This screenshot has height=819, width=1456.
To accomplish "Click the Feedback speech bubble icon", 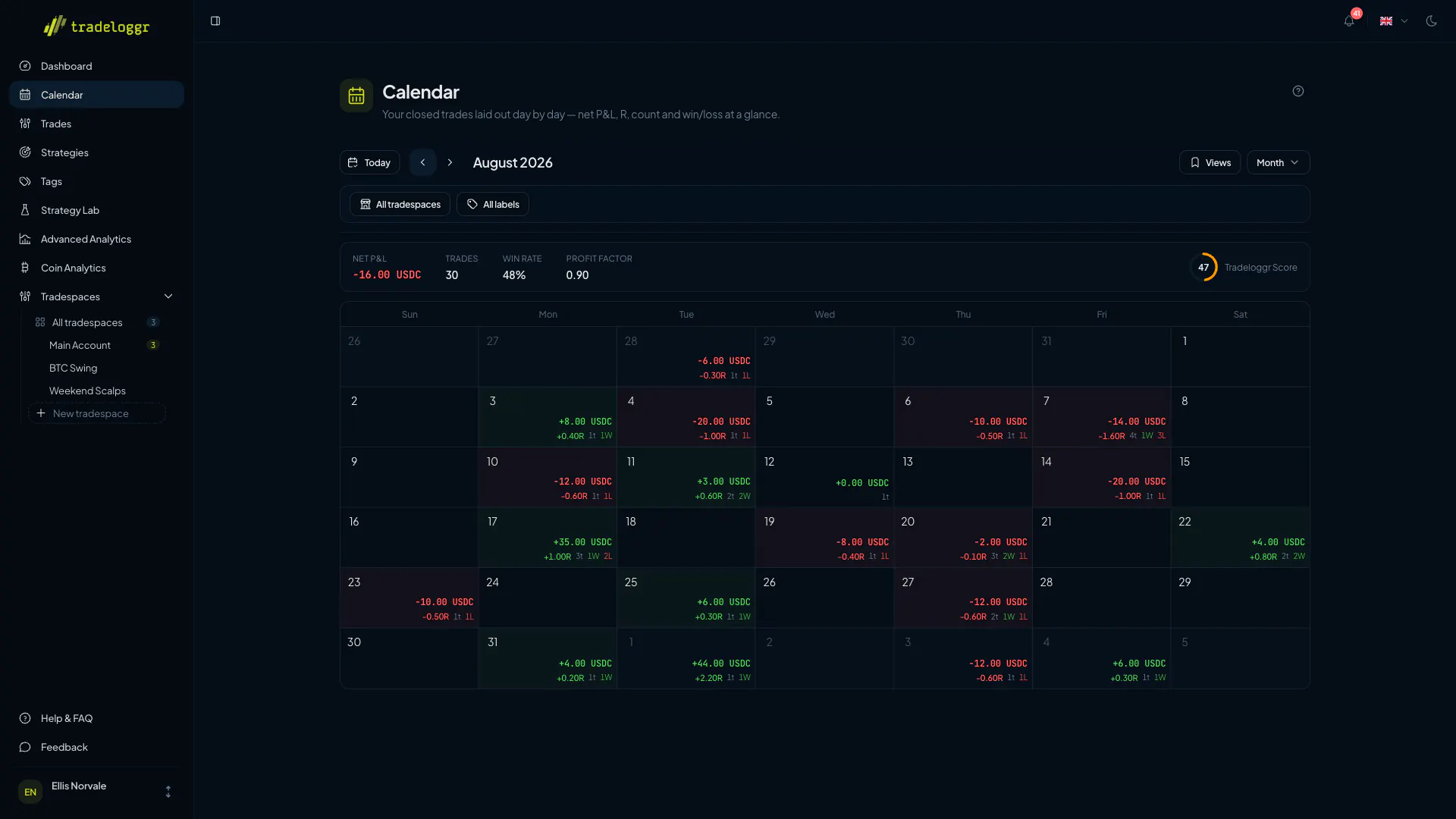I will point(25,747).
